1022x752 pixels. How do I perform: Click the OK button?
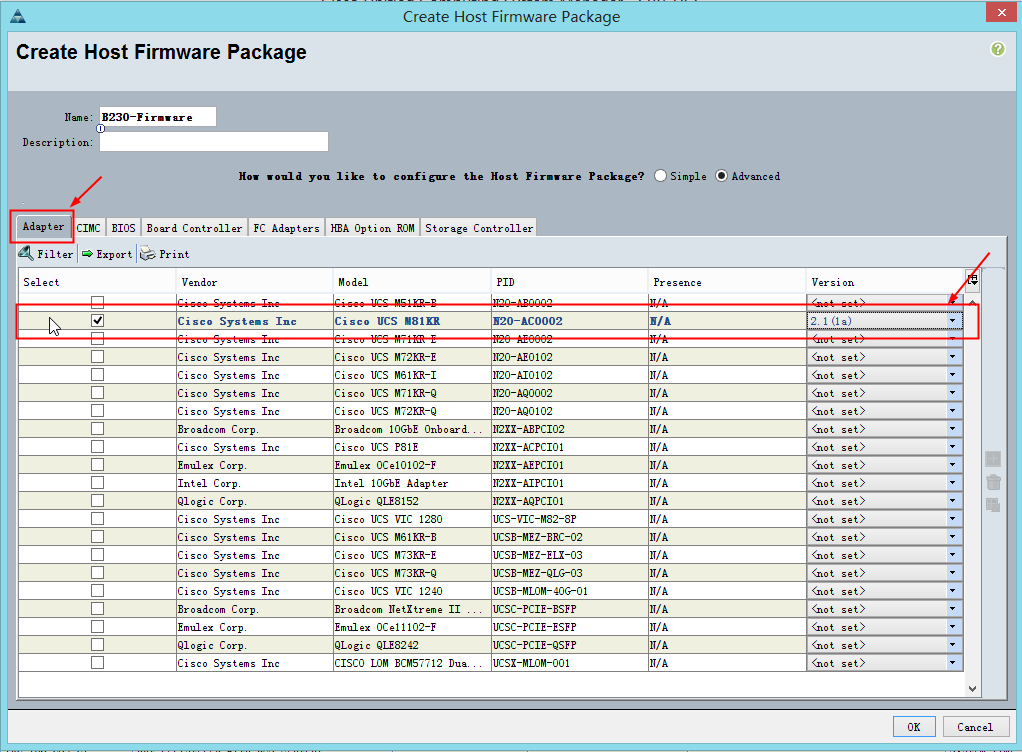coord(914,727)
